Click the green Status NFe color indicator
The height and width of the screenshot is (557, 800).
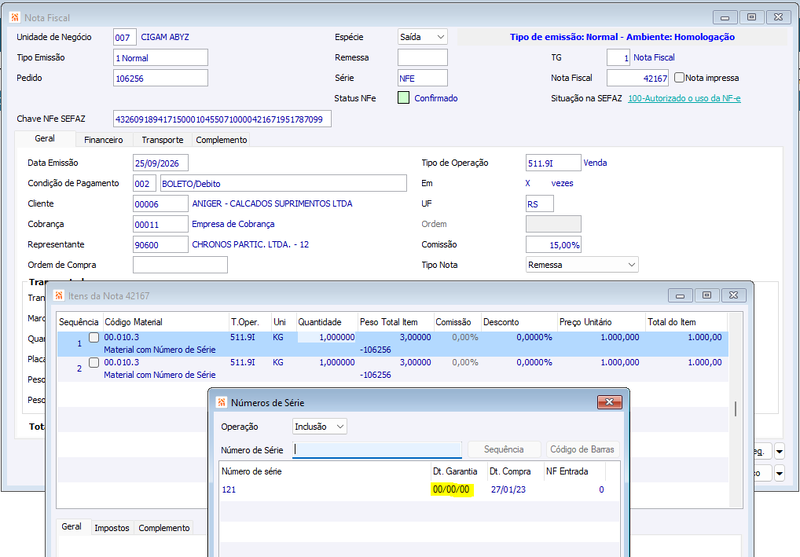(x=404, y=98)
